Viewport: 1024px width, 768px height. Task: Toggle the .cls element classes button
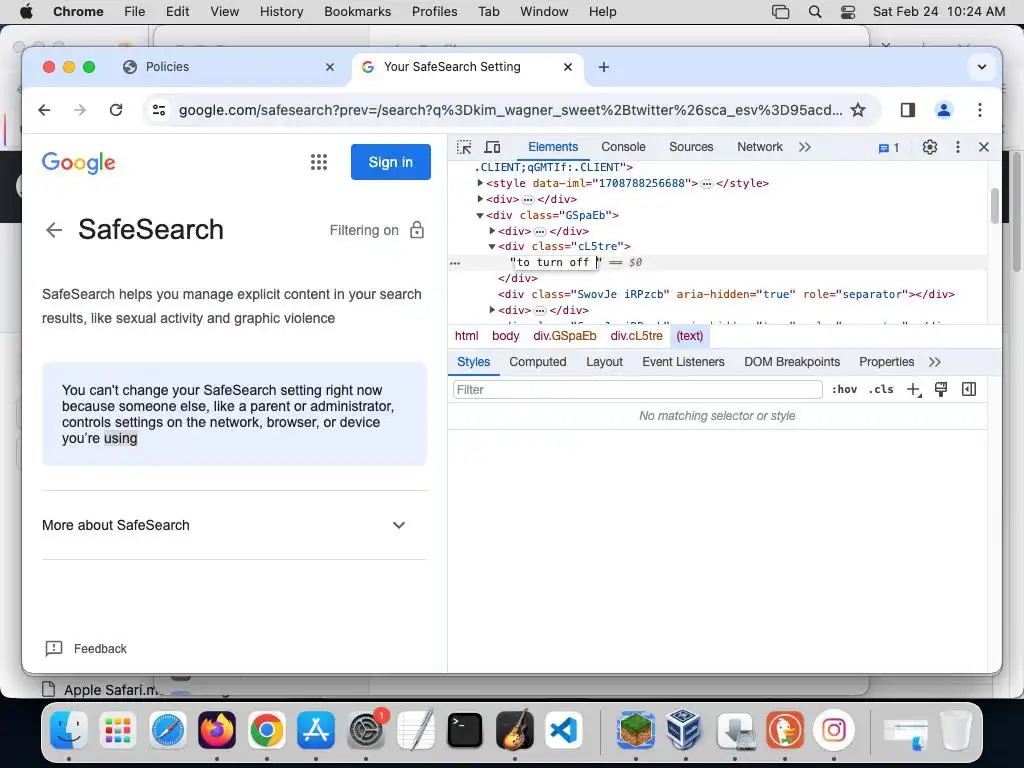click(x=881, y=389)
